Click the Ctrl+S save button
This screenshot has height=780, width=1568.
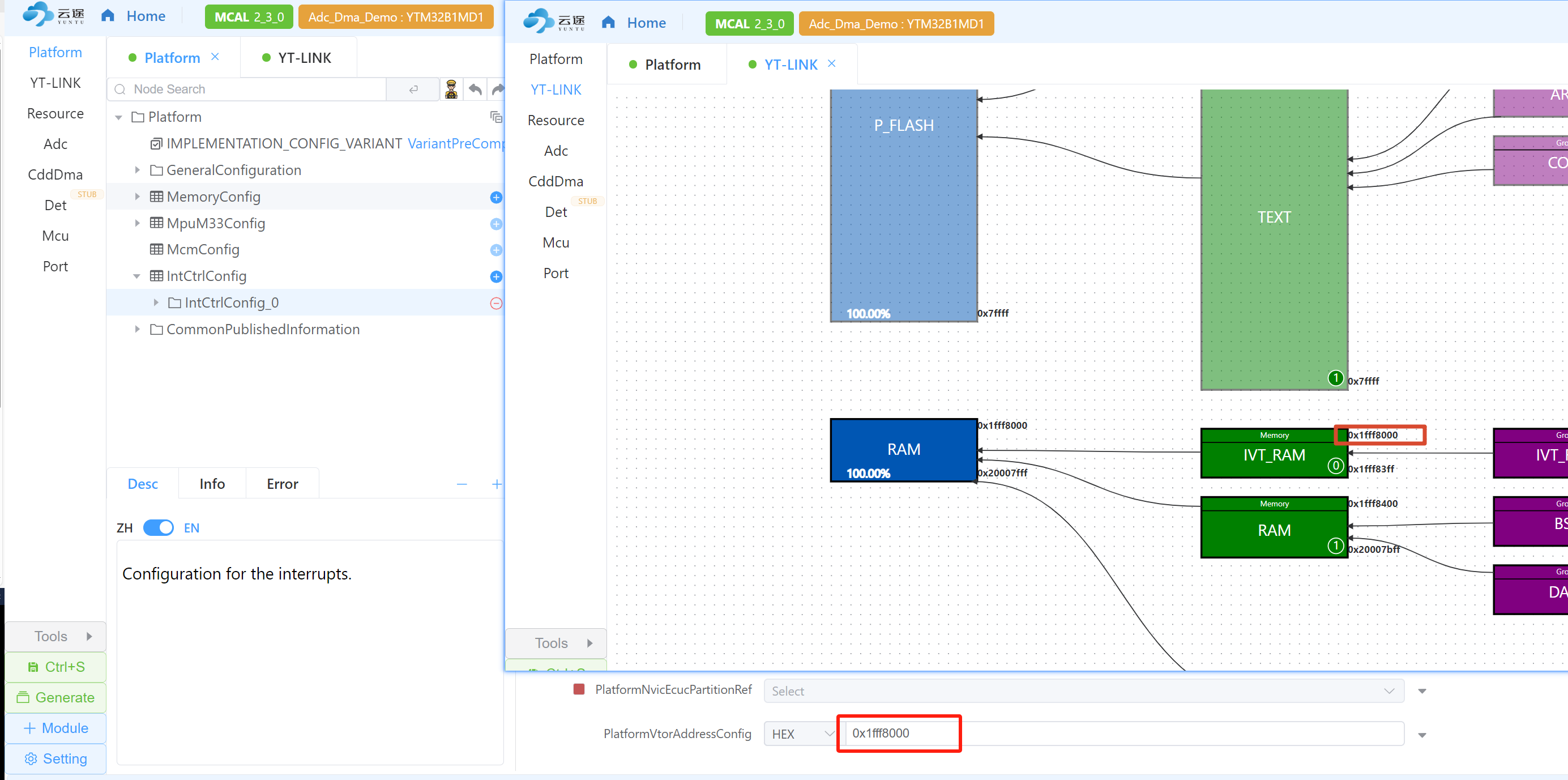pyautogui.click(x=55, y=667)
